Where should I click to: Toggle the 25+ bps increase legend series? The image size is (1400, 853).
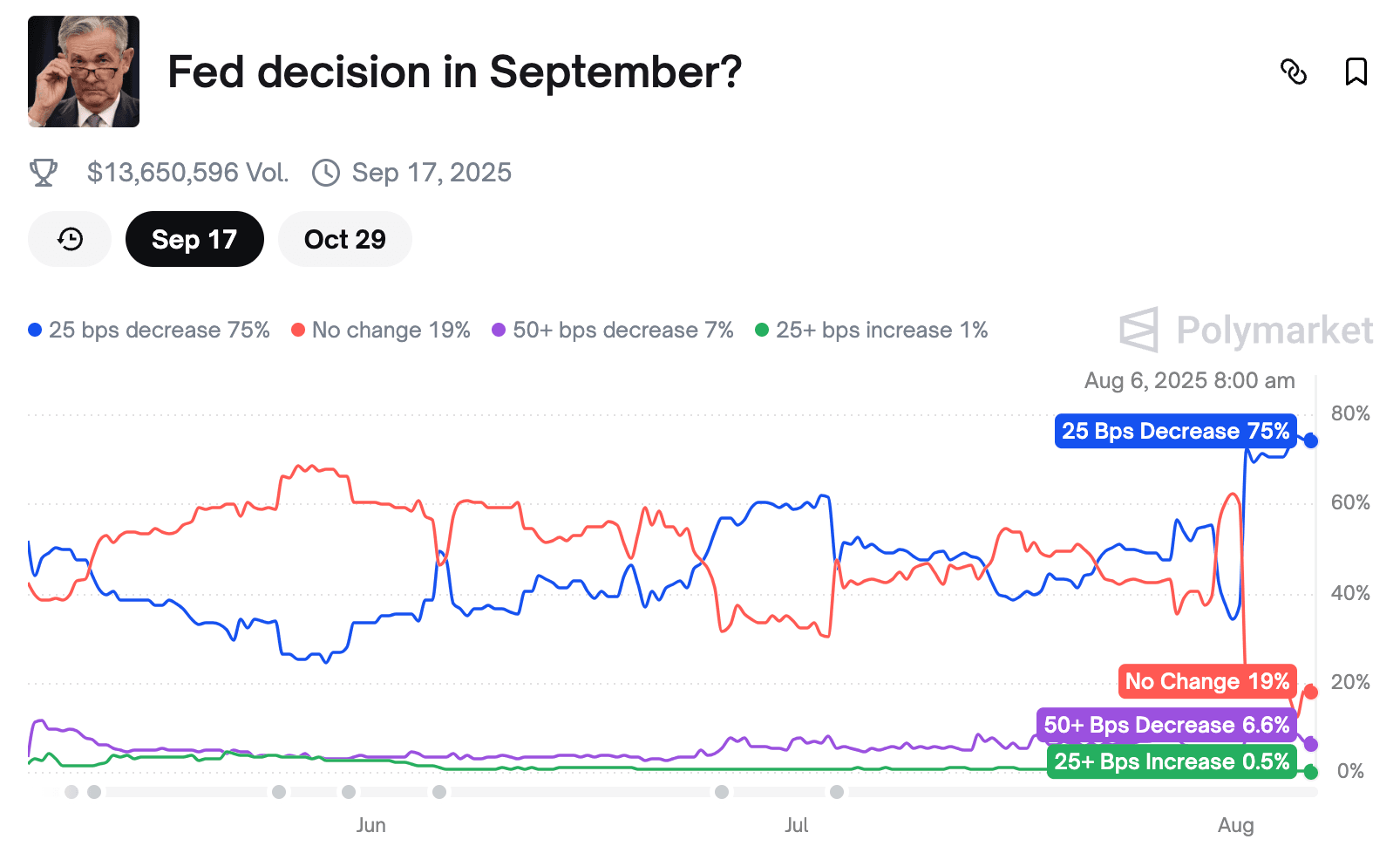click(x=872, y=330)
